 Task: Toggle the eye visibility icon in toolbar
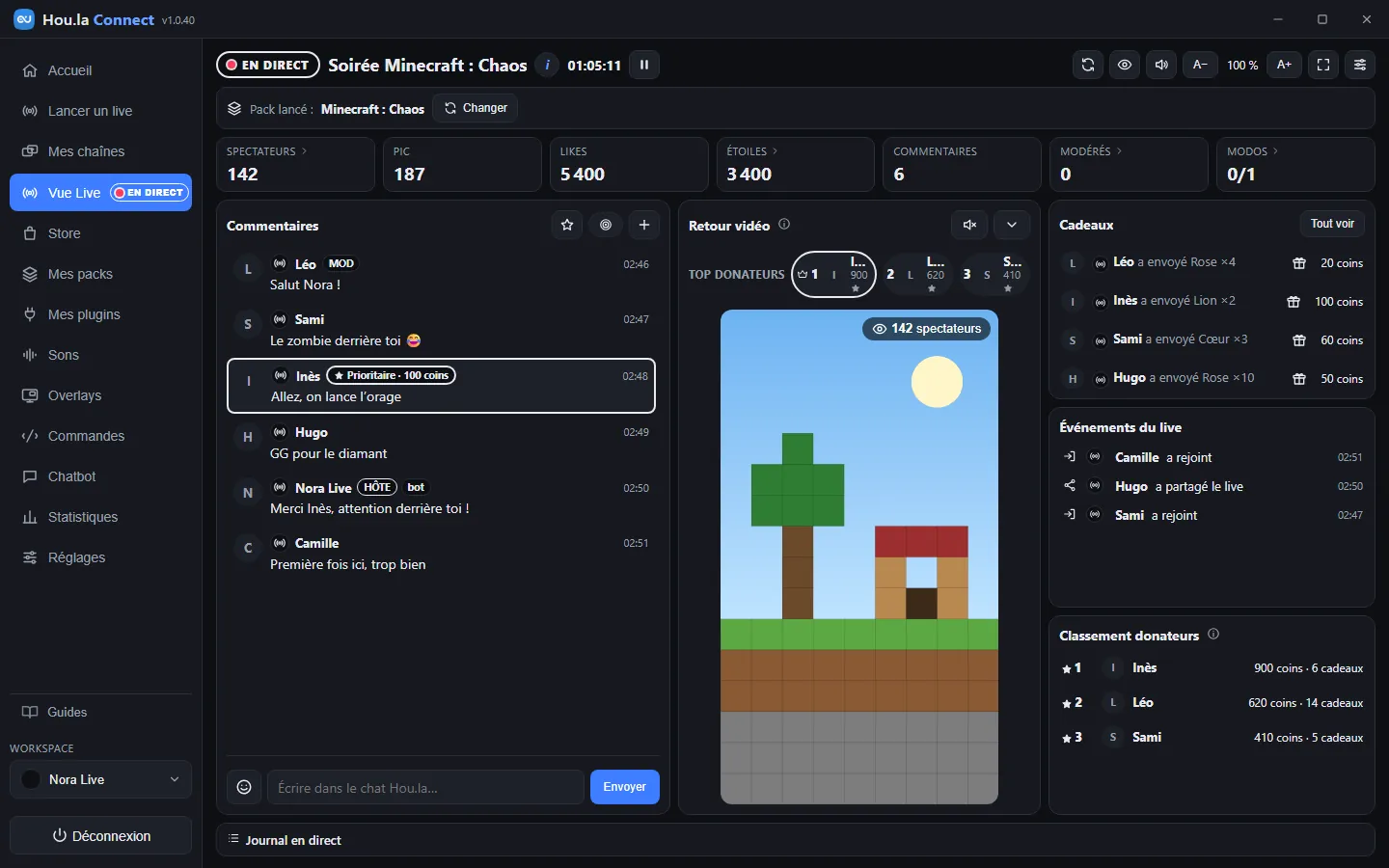pyautogui.click(x=1125, y=65)
